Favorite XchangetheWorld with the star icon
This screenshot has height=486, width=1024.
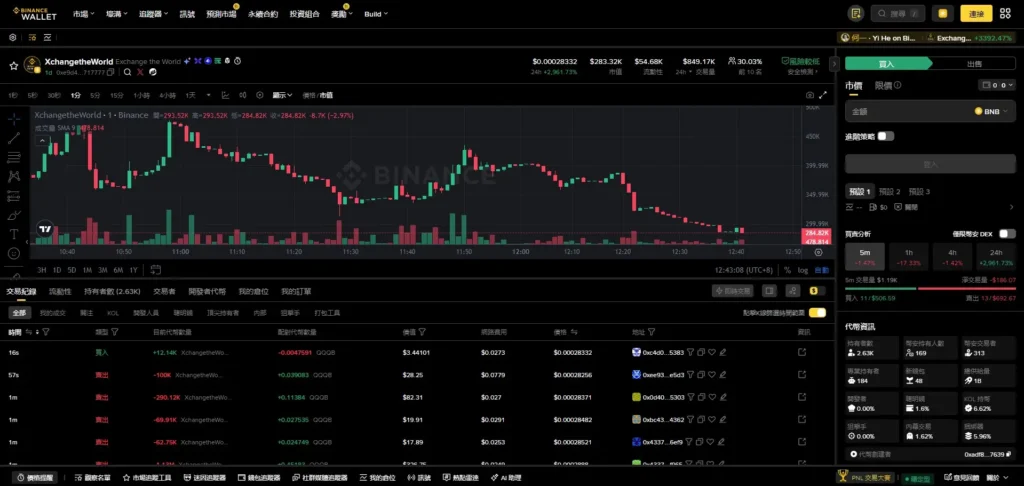[x=13, y=66]
